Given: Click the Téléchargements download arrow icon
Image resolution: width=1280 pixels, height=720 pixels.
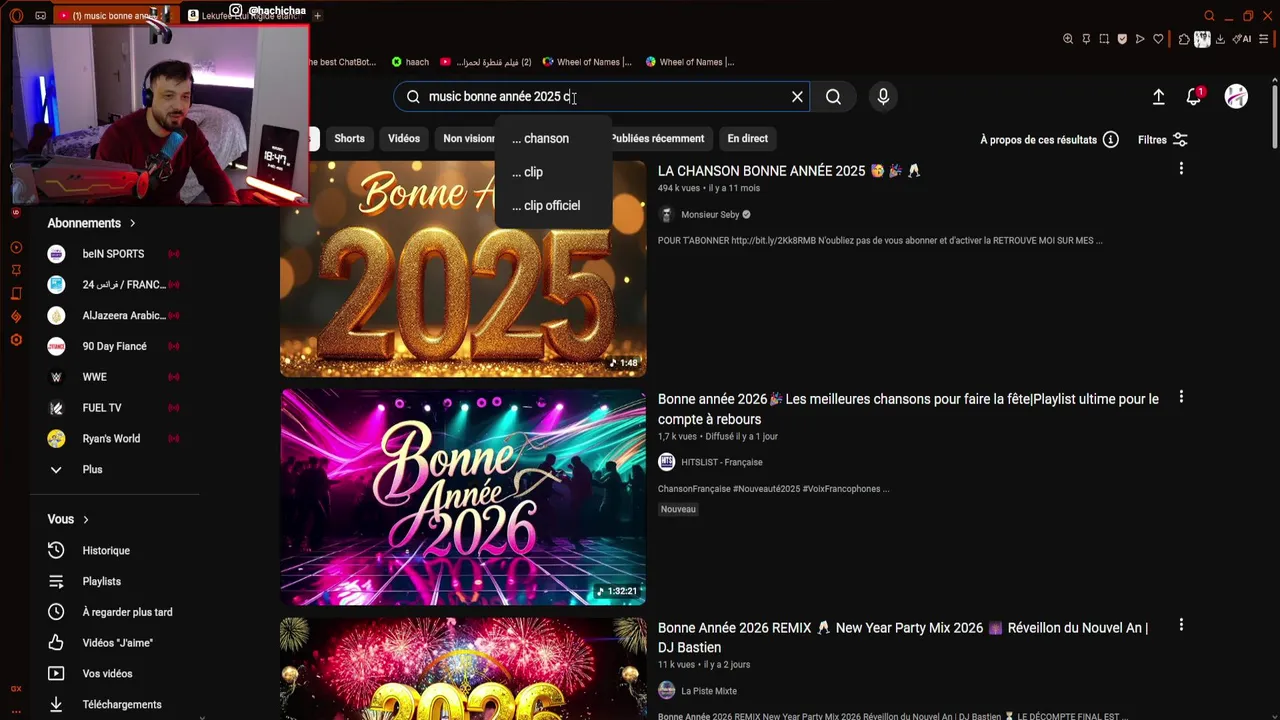Looking at the screenshot, I should point(56,704).
